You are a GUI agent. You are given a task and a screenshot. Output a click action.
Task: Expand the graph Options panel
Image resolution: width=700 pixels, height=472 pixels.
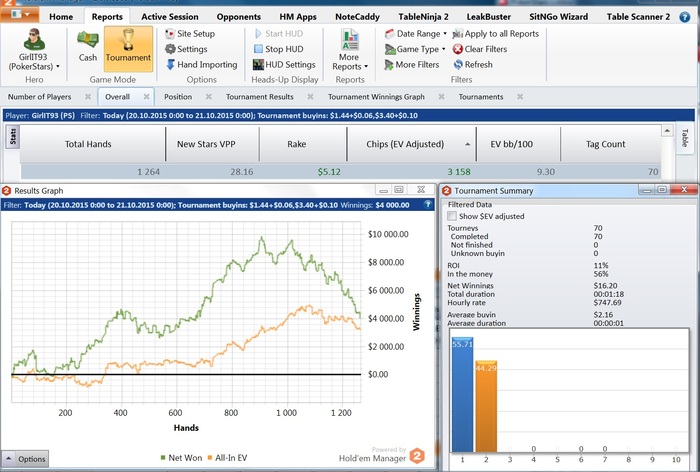click(25, 459)
